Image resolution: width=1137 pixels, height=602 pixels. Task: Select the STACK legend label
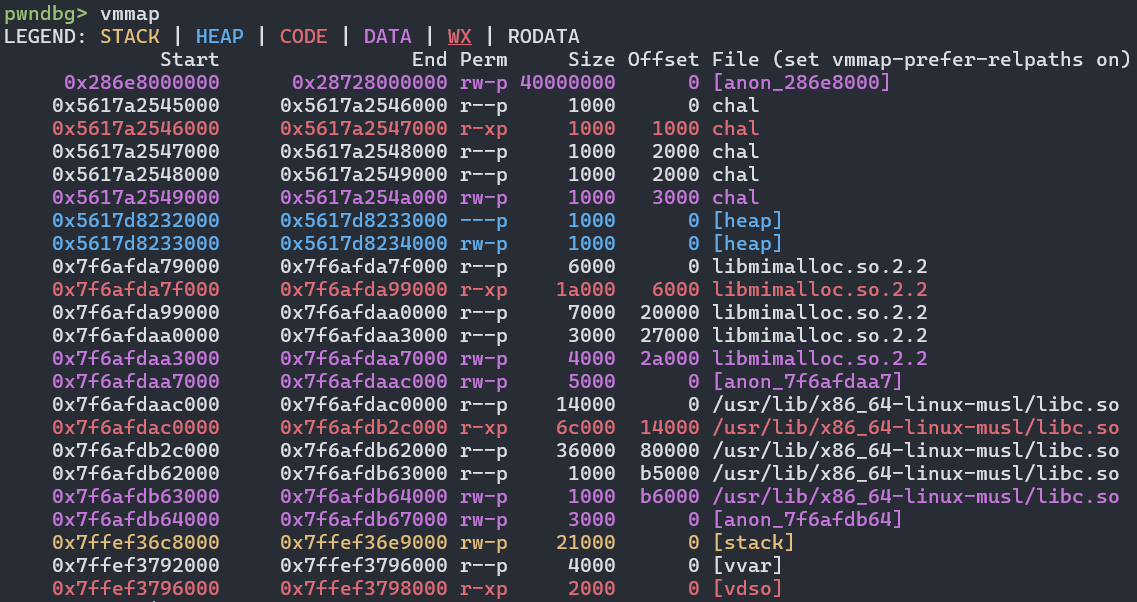point(129,36)
